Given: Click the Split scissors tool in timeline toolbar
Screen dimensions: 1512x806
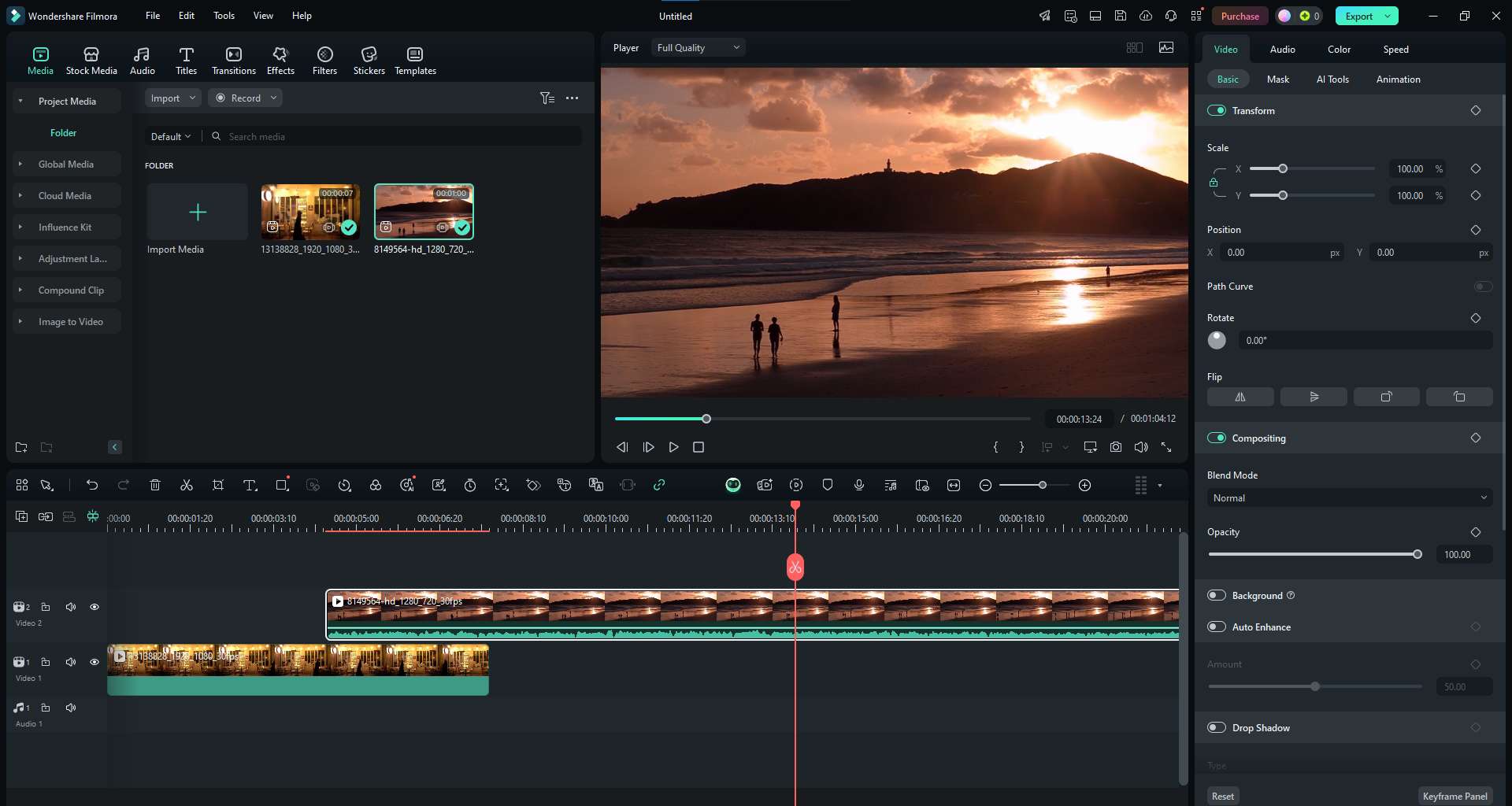Looking at the screenshot, I should point(187,485).
